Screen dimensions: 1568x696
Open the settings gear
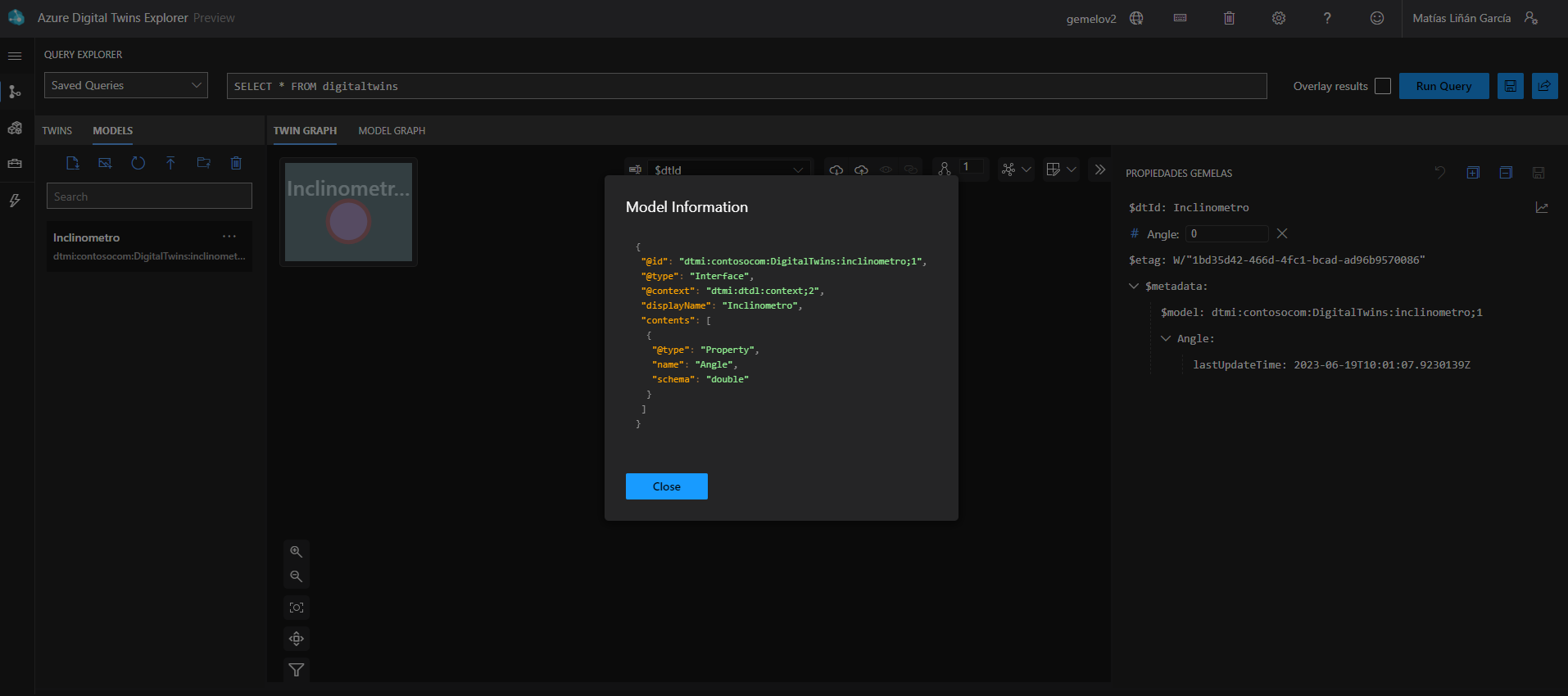pos(1278,18)
